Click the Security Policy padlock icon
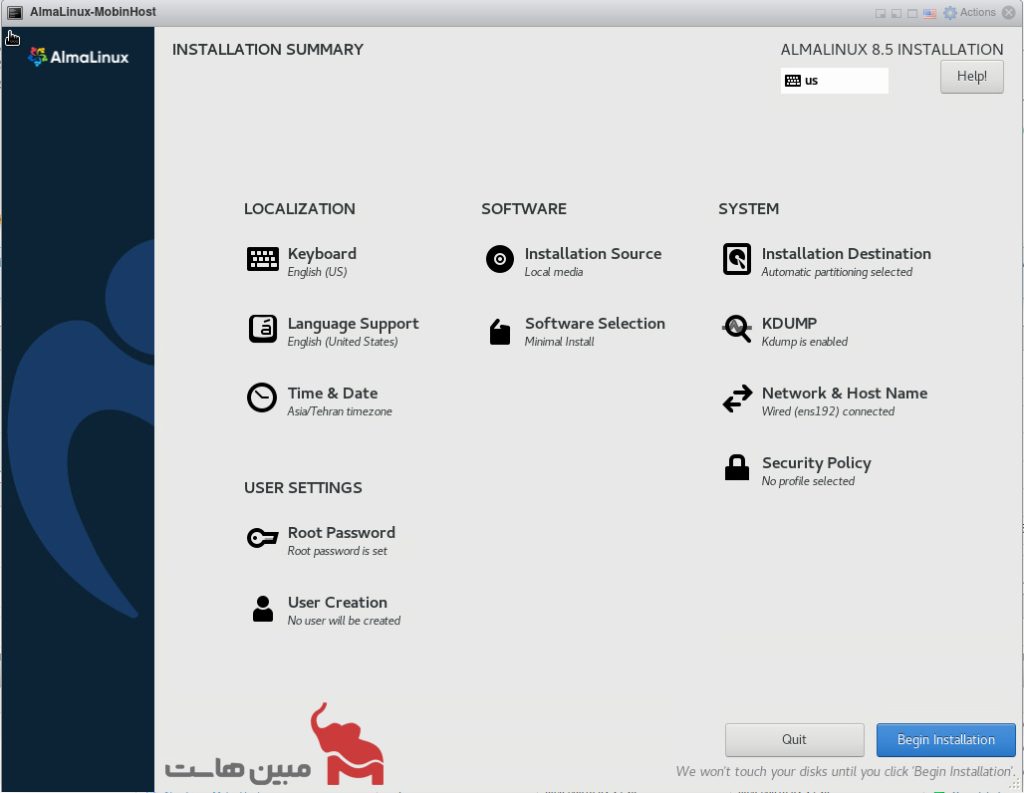 point(737,468)
